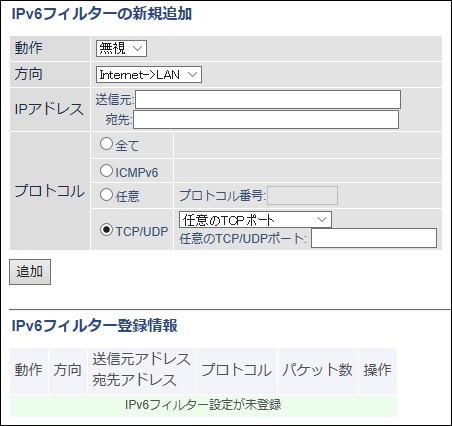Select the 任意 protocol radio button
This screenshot has width=452, height=426.
[x=106, y=195]
